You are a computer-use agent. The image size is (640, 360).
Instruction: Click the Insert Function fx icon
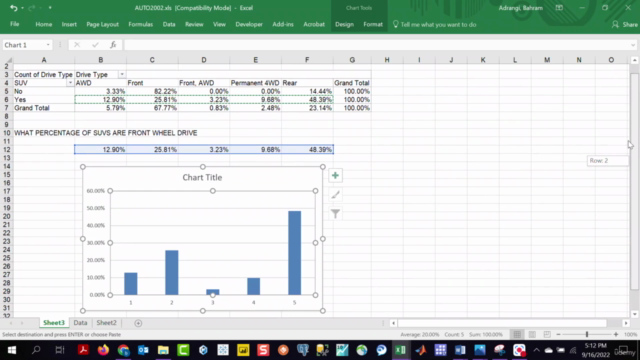pyautogui.click(x=113, y=45)
